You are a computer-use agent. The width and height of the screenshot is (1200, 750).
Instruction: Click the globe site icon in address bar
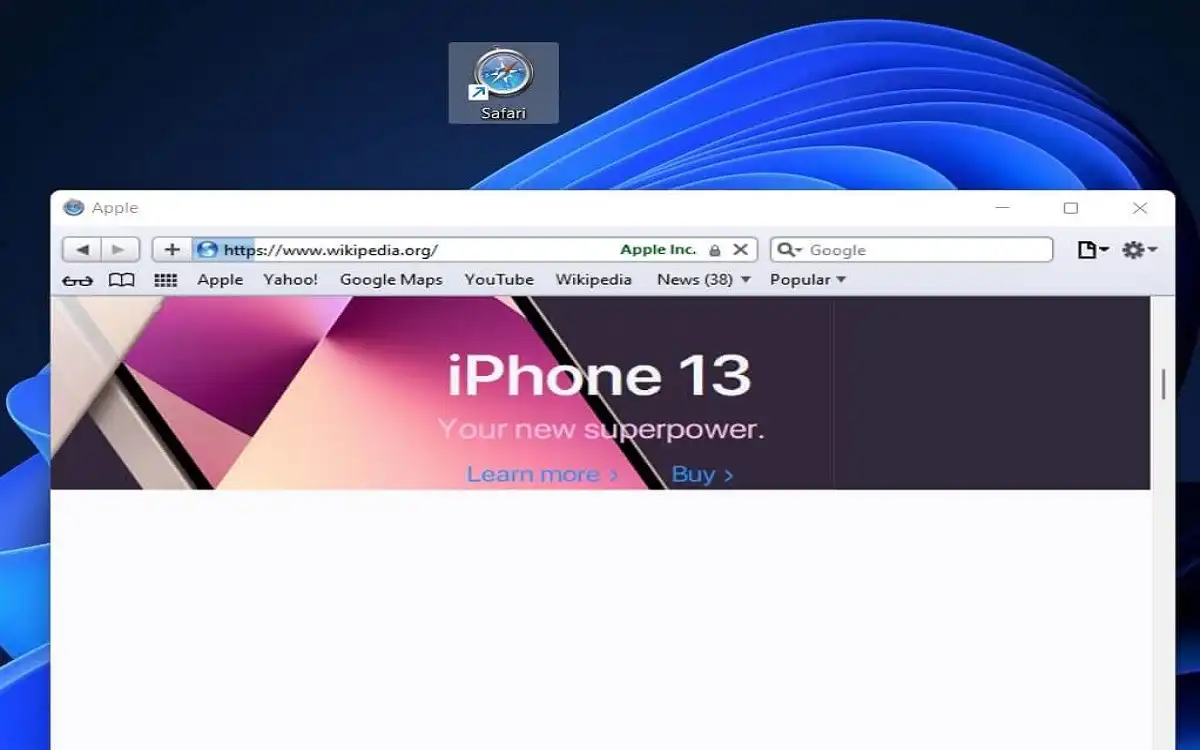(x=207, y=250)
